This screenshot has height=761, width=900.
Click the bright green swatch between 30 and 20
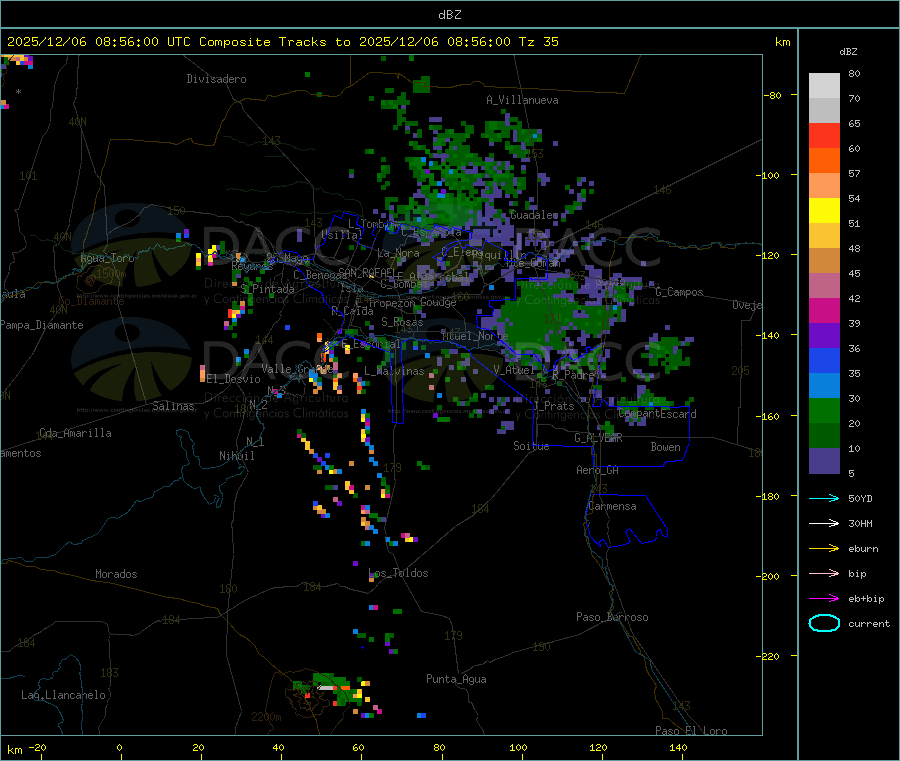824,410
